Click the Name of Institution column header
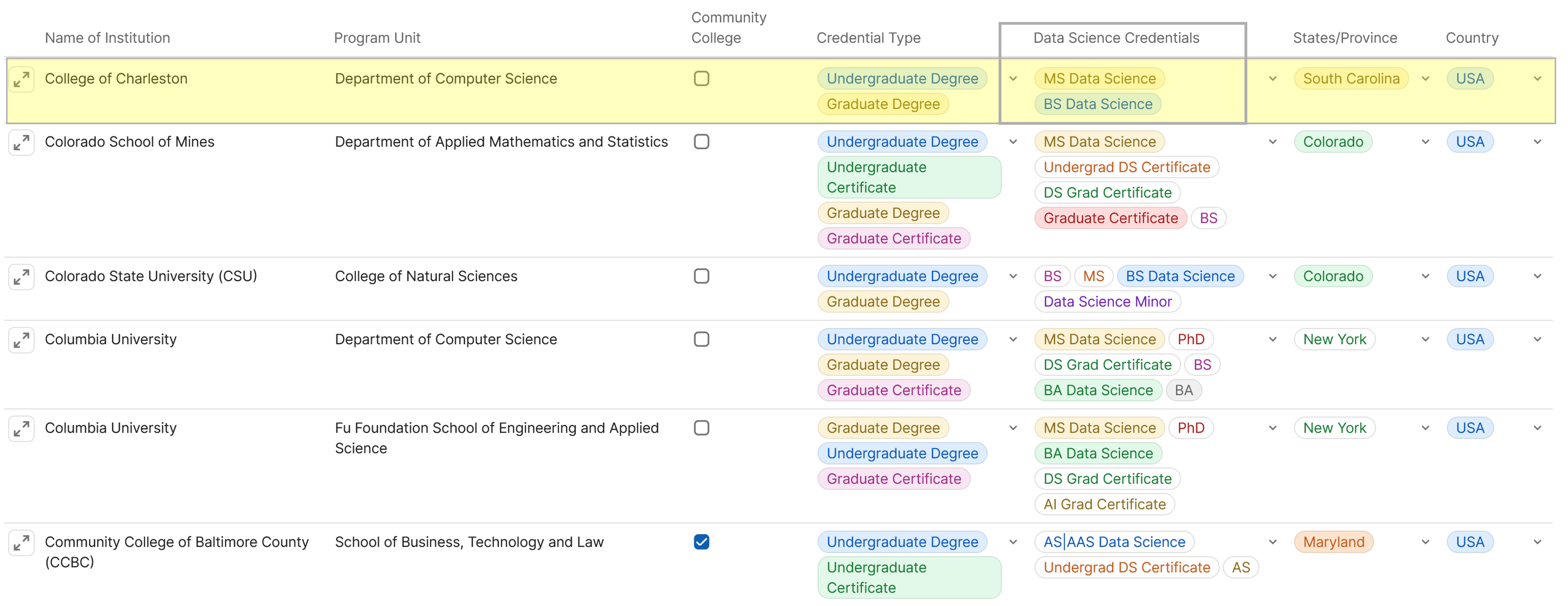The height and width of the screenshot is (606, 1568). (x=107, y=38)
